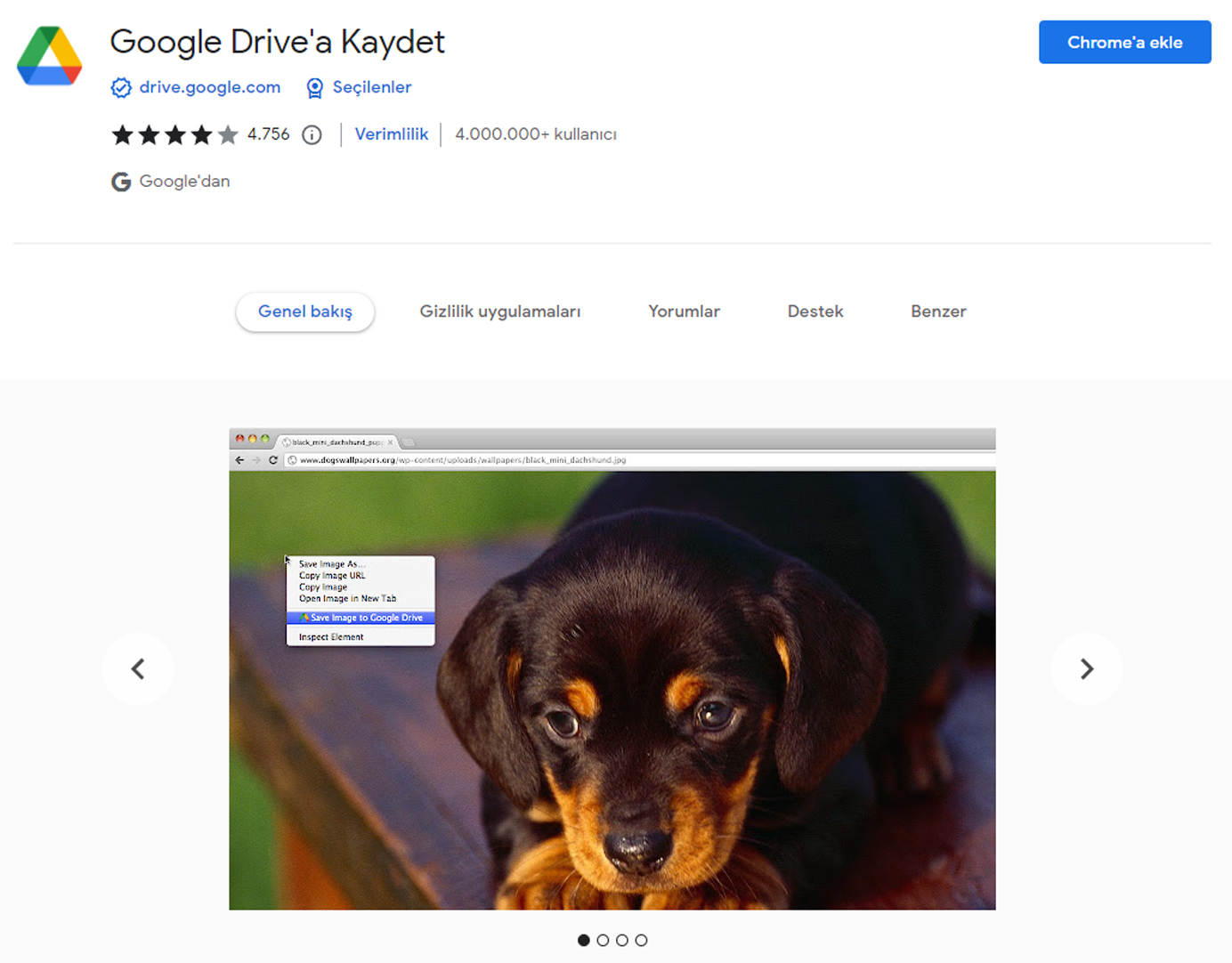The image size is (1232, 963).
Task: Show next screenshot with right arrow
Action: (1087, 668)
